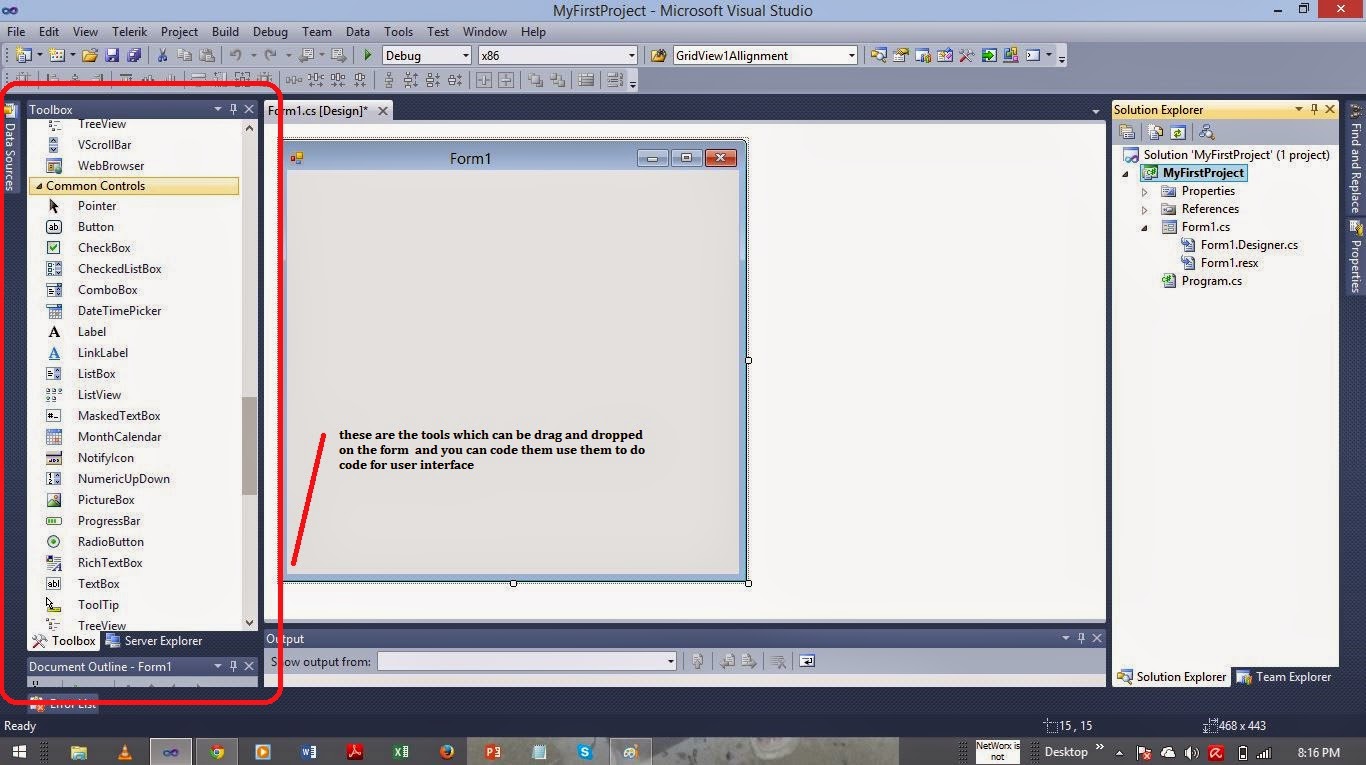Open the Debug menu
This screenshot has height=765, width=1366.
270,32
